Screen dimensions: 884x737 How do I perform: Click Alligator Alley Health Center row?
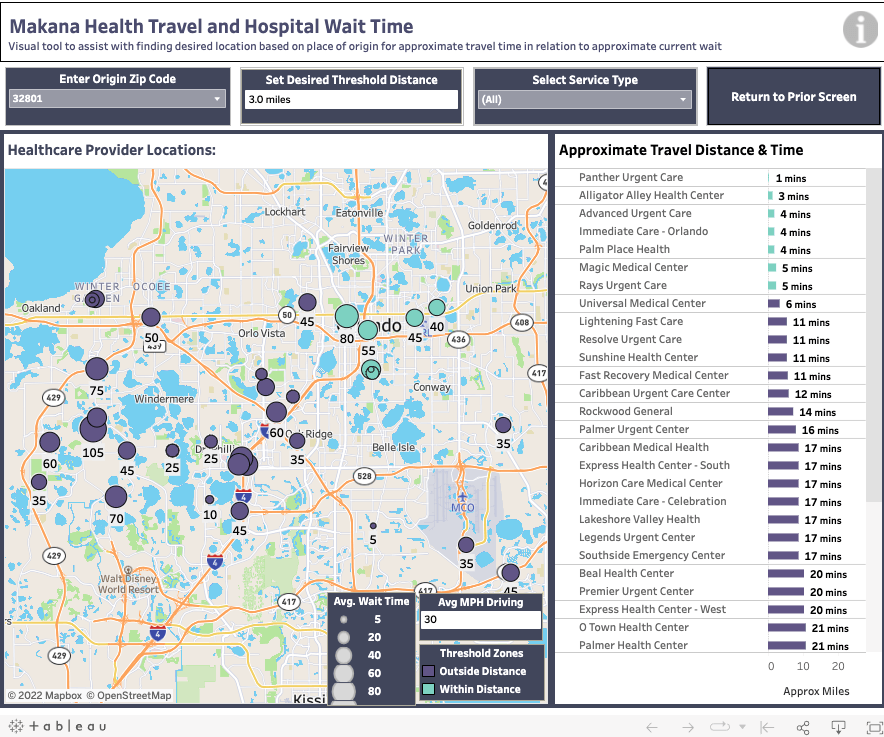710,196
